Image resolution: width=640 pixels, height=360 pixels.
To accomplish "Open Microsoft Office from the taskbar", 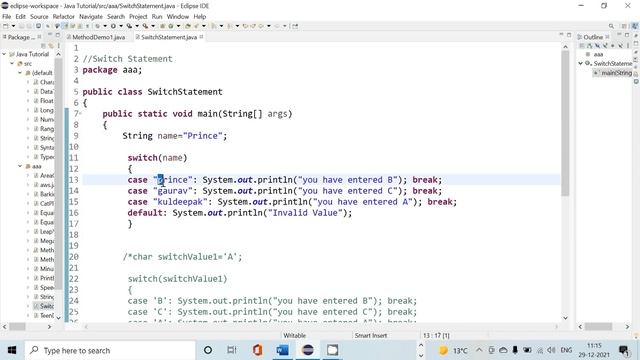I will click(x=257, y=350).
